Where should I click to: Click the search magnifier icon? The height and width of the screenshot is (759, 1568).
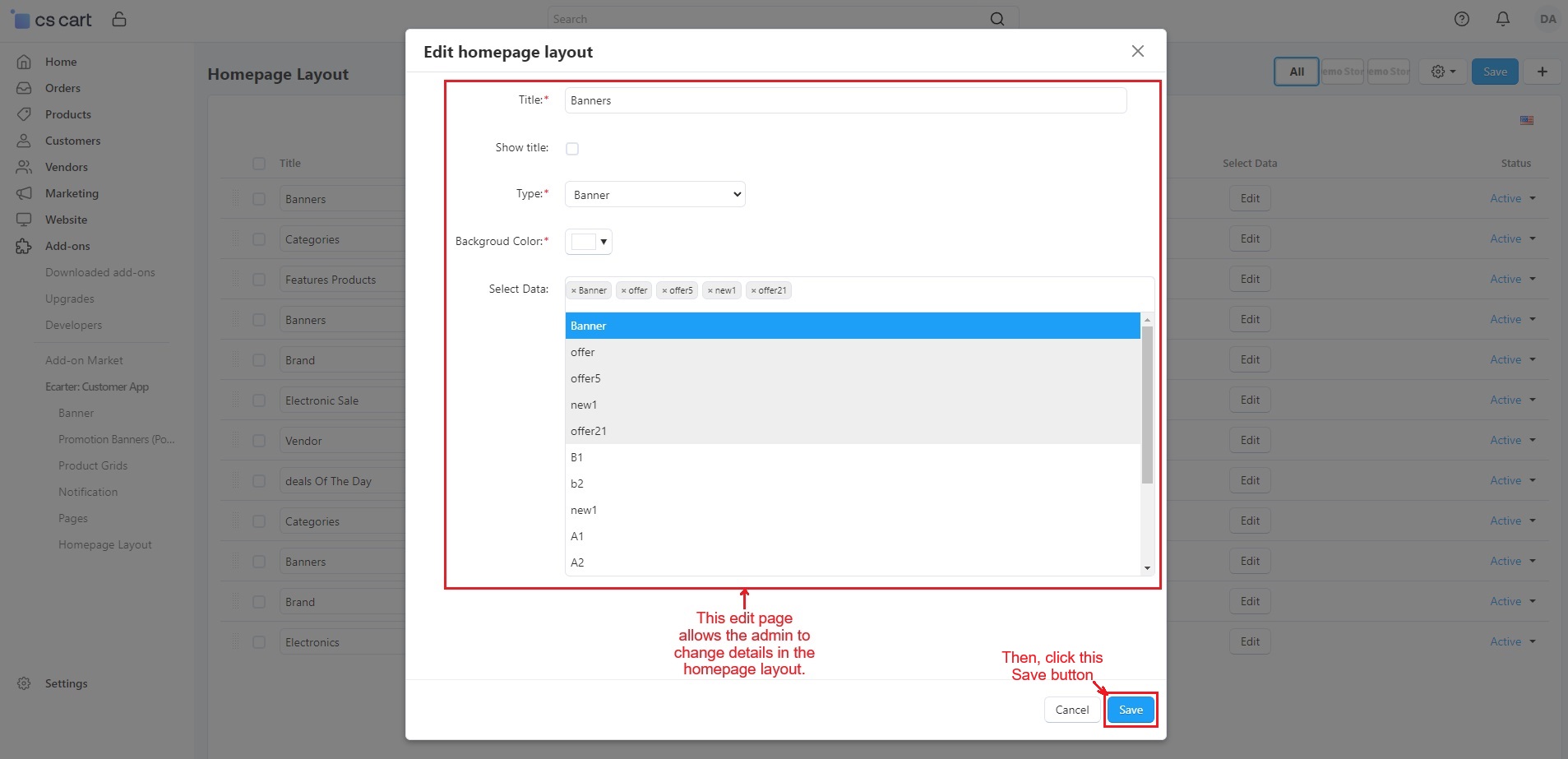997,19
